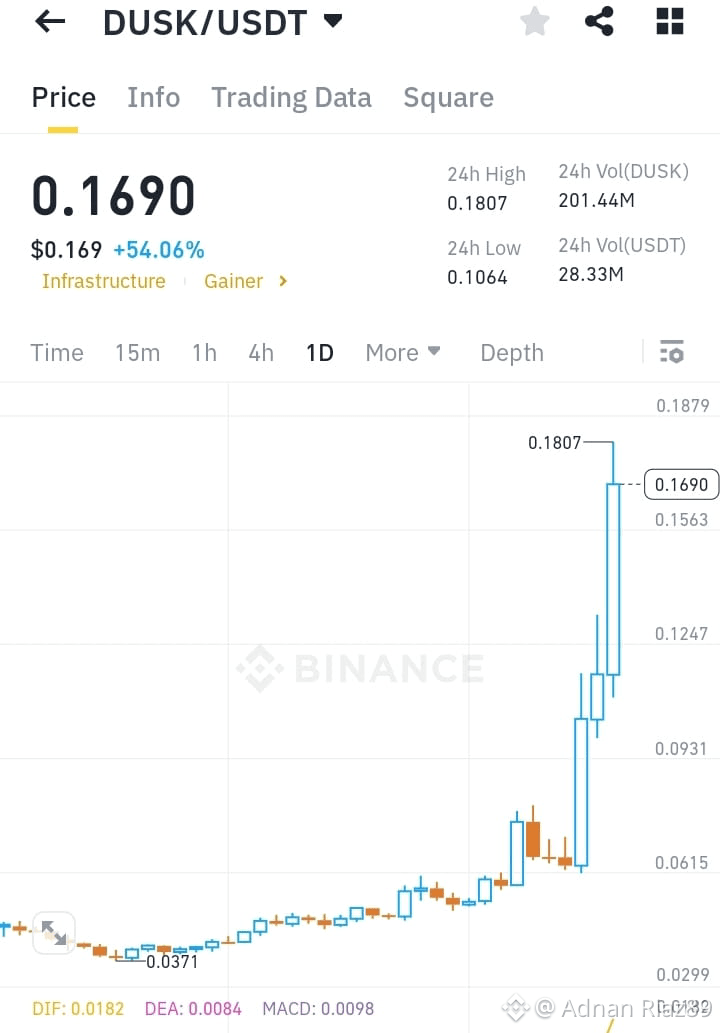This screenshot has height=1033, width=720.
Task: Select the 15m chart interval
Action: point(138,352)
